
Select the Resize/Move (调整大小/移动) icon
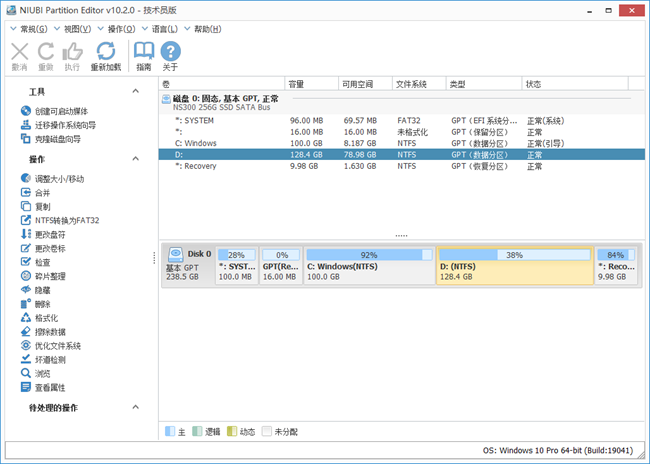click(26, 178)
